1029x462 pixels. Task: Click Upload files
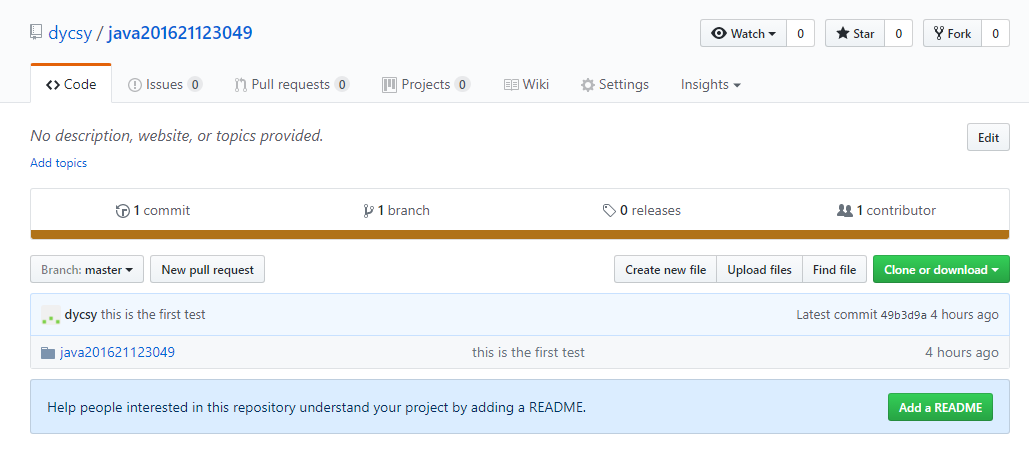pos(759,270)
